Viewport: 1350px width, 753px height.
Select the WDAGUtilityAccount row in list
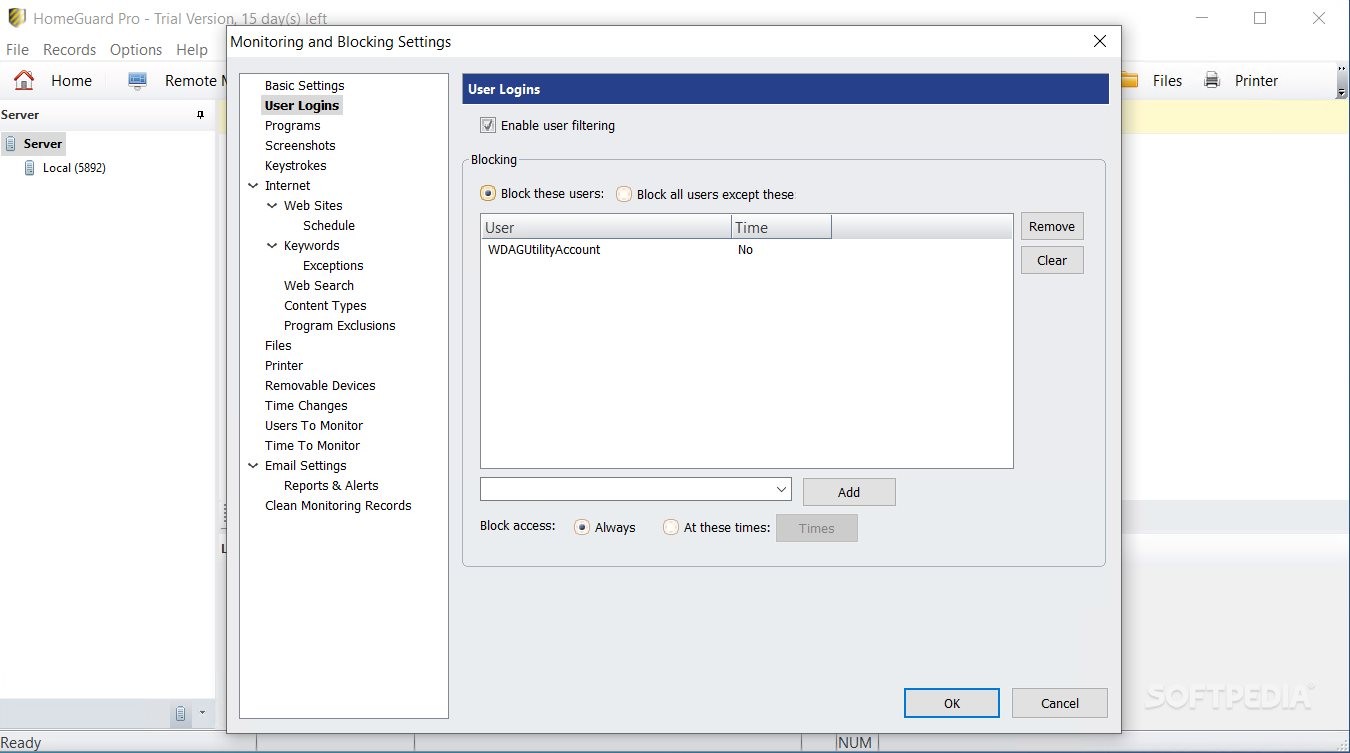point(746,250)
